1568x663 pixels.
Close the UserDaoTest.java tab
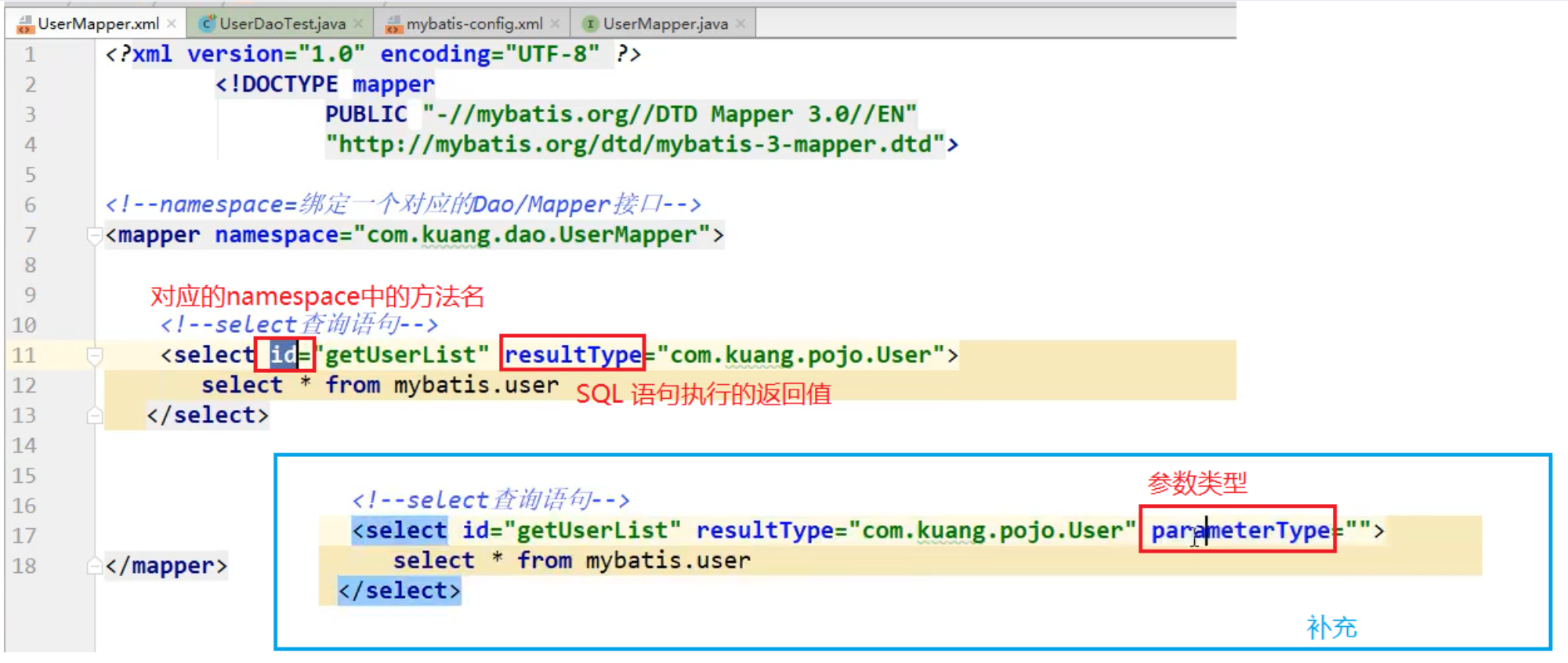pos(358,24)
